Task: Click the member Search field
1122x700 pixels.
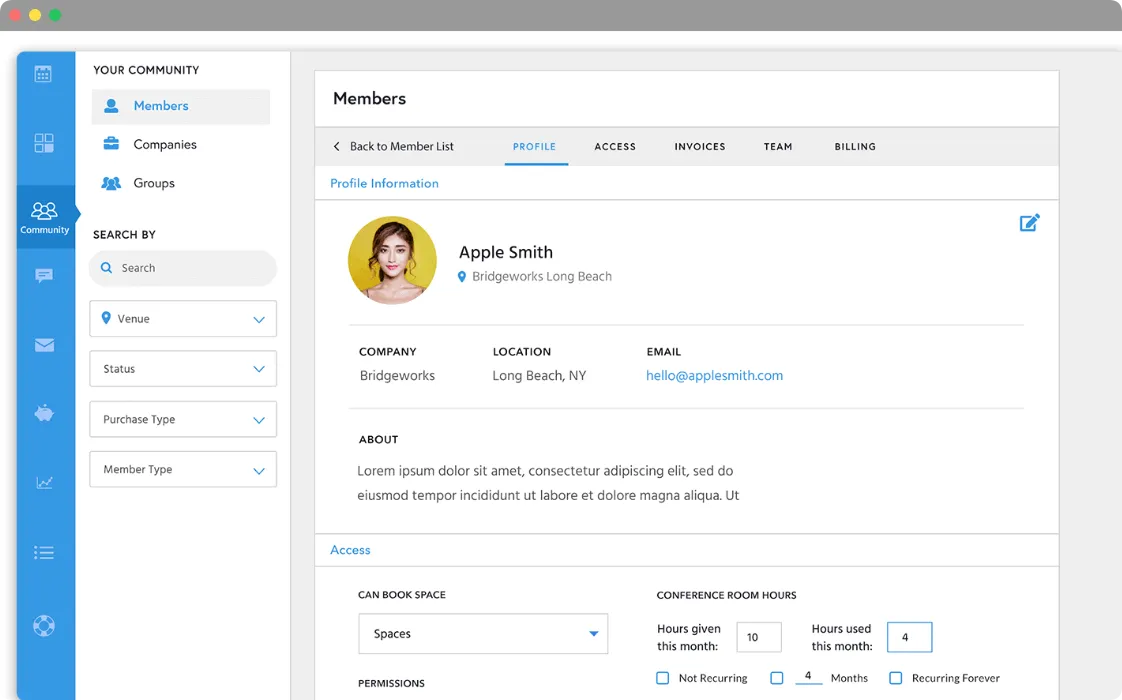Action: point(183,268)
